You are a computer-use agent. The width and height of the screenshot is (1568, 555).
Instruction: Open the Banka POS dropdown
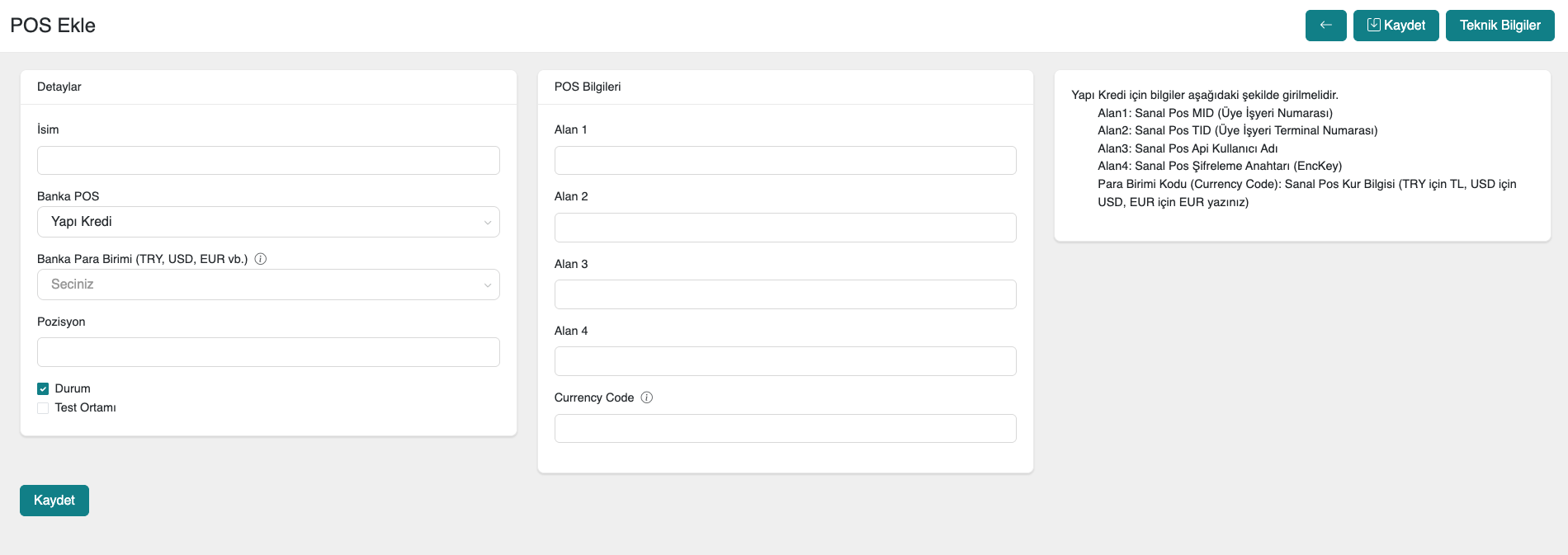coord(267,222)
